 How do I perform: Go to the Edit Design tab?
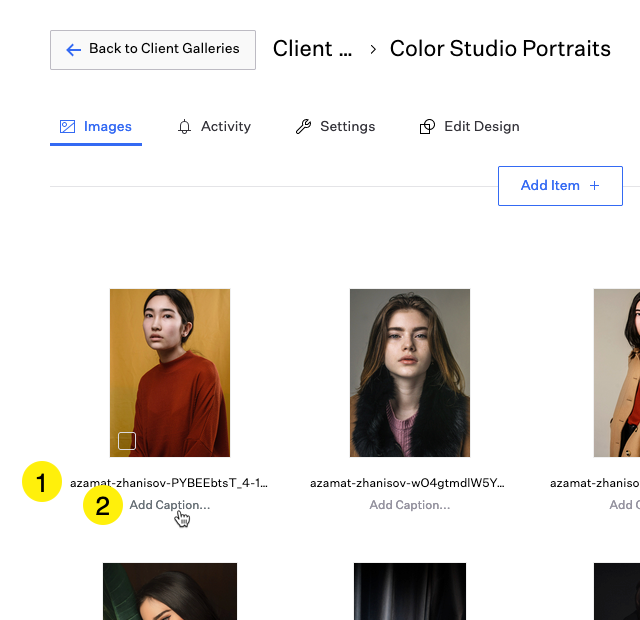(x=470, y=127)
